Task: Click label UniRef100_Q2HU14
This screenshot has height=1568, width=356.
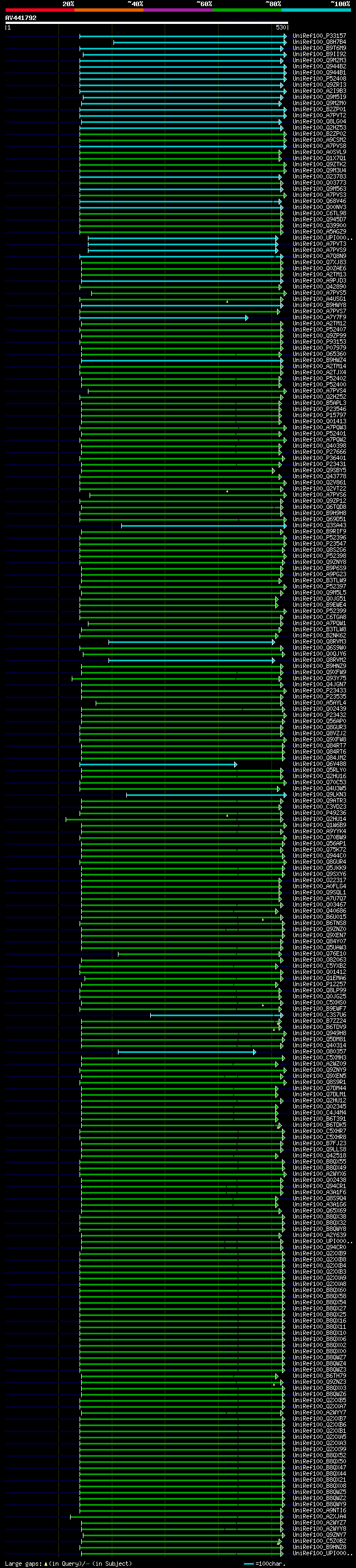Action: 319,819
